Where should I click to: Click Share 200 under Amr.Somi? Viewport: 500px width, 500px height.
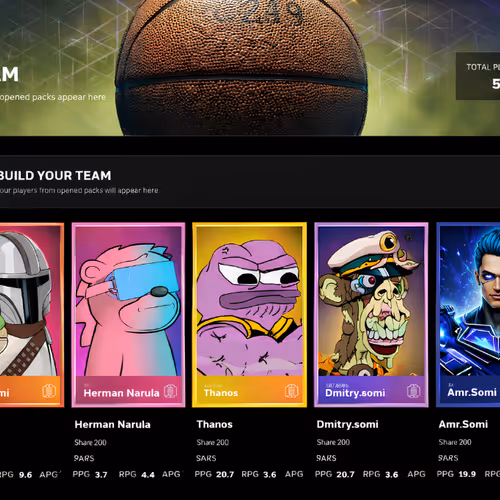(455, 442)
